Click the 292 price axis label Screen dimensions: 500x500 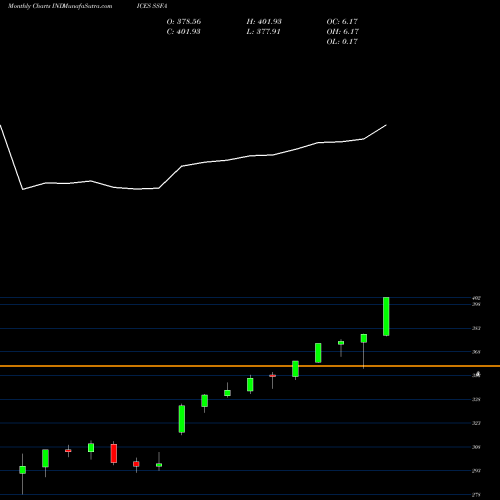click(x=476, y=471)
